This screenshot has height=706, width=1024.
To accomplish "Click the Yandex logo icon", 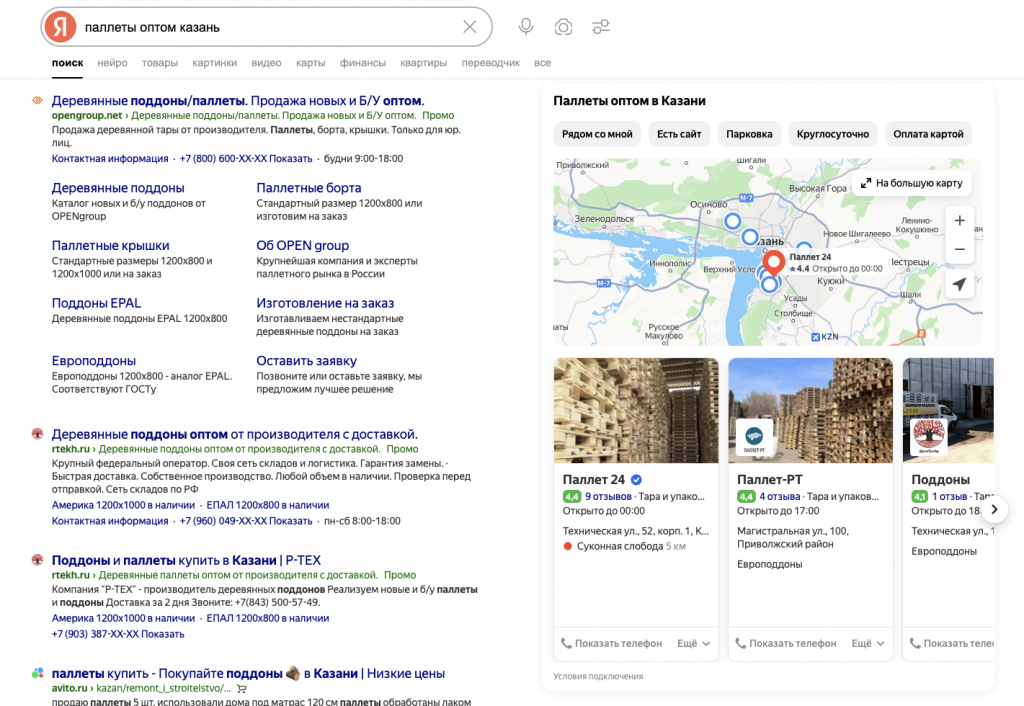I will [x=62, y=27].
